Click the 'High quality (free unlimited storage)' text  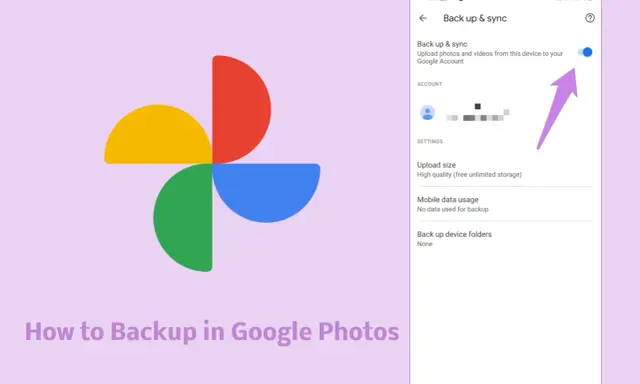tap(469, 175)
